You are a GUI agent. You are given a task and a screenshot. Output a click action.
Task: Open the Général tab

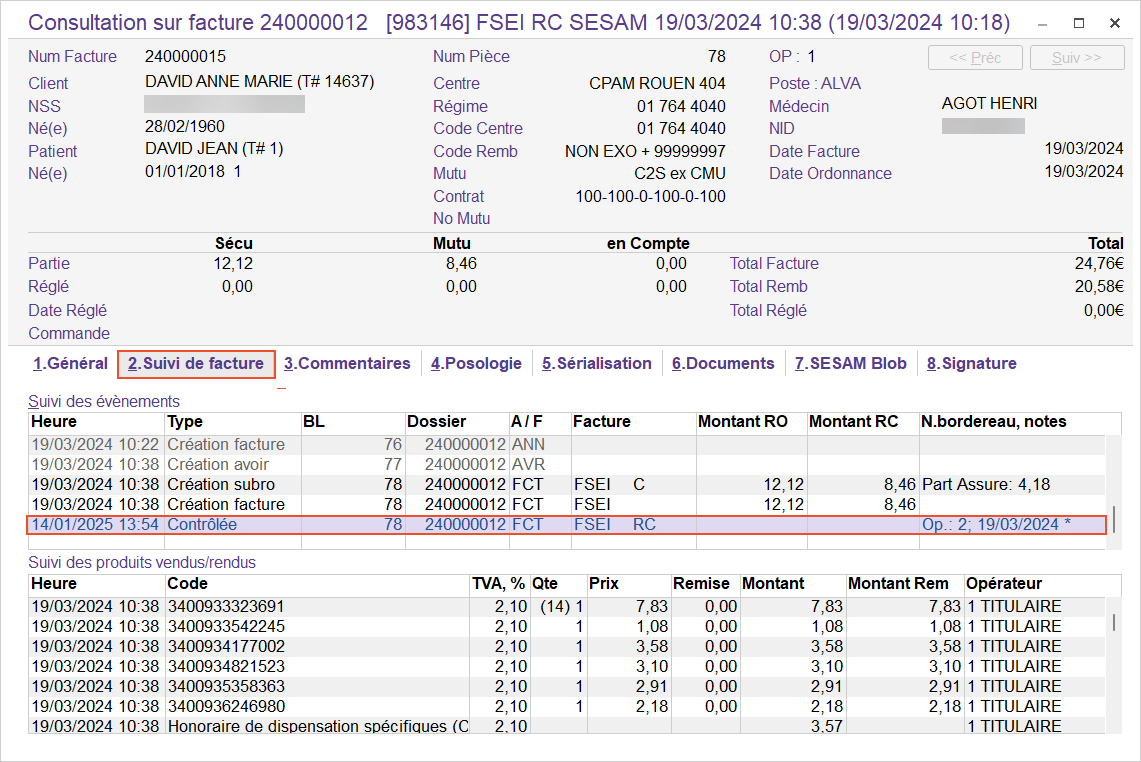point(70,364)
